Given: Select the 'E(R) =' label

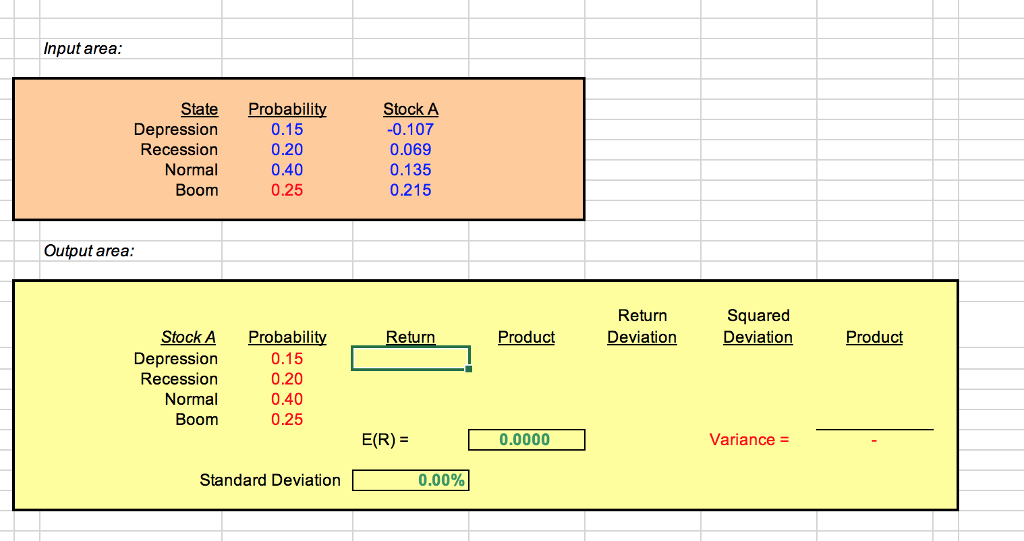Looking at the screenshot, I should (385, 440).
